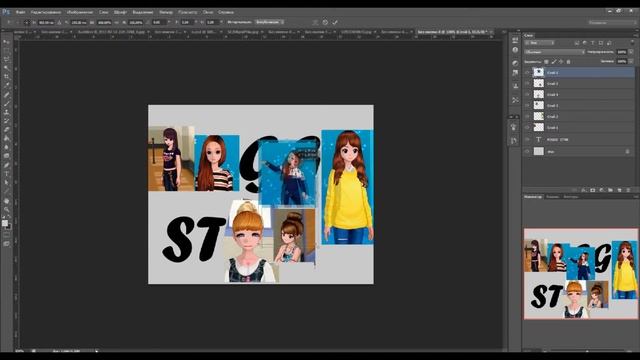Select the Pen tool

pyautogui.click(x=6, y=165)
